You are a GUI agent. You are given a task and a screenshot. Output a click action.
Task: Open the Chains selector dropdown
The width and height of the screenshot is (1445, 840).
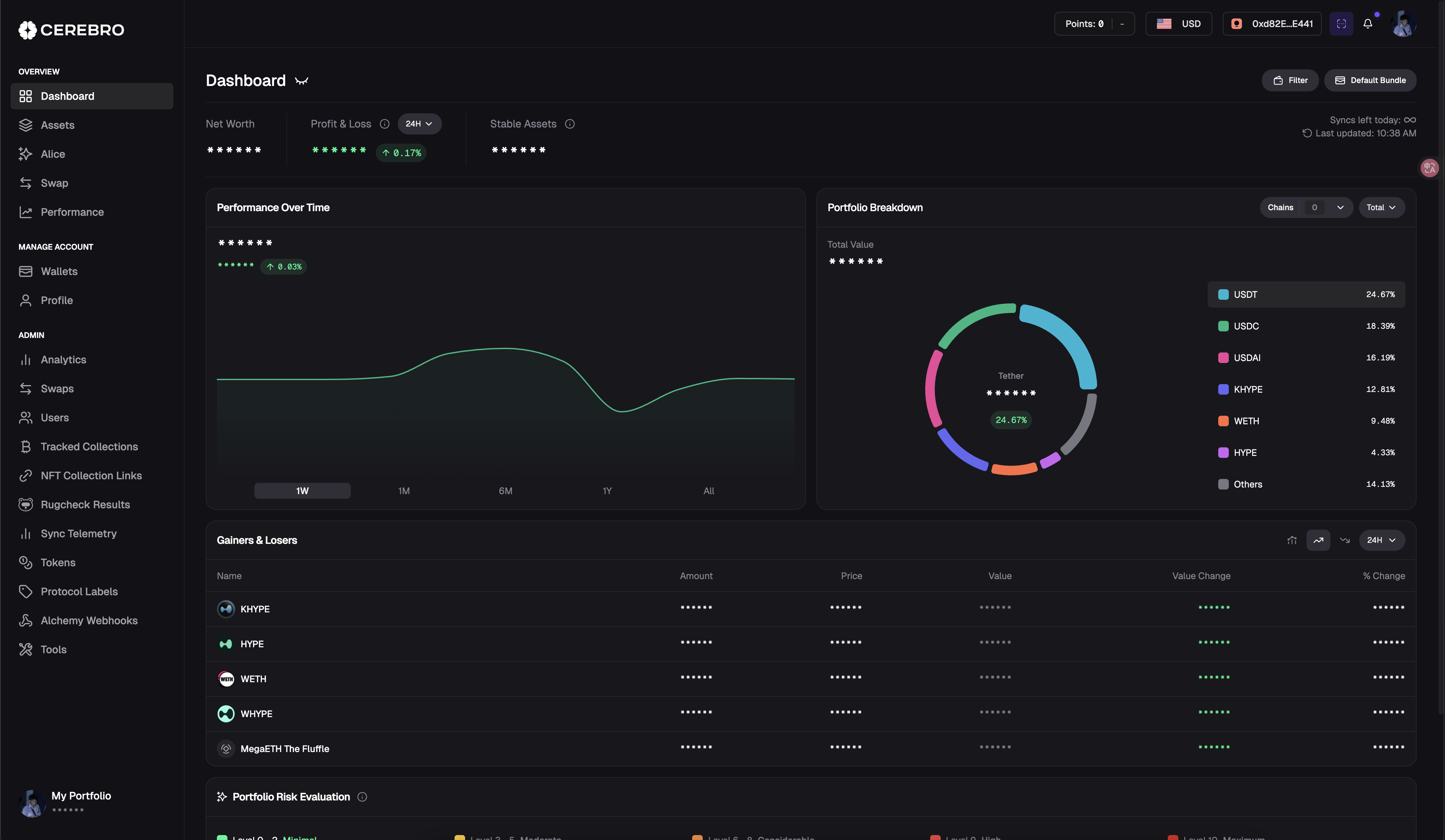tap(1306, 208)
